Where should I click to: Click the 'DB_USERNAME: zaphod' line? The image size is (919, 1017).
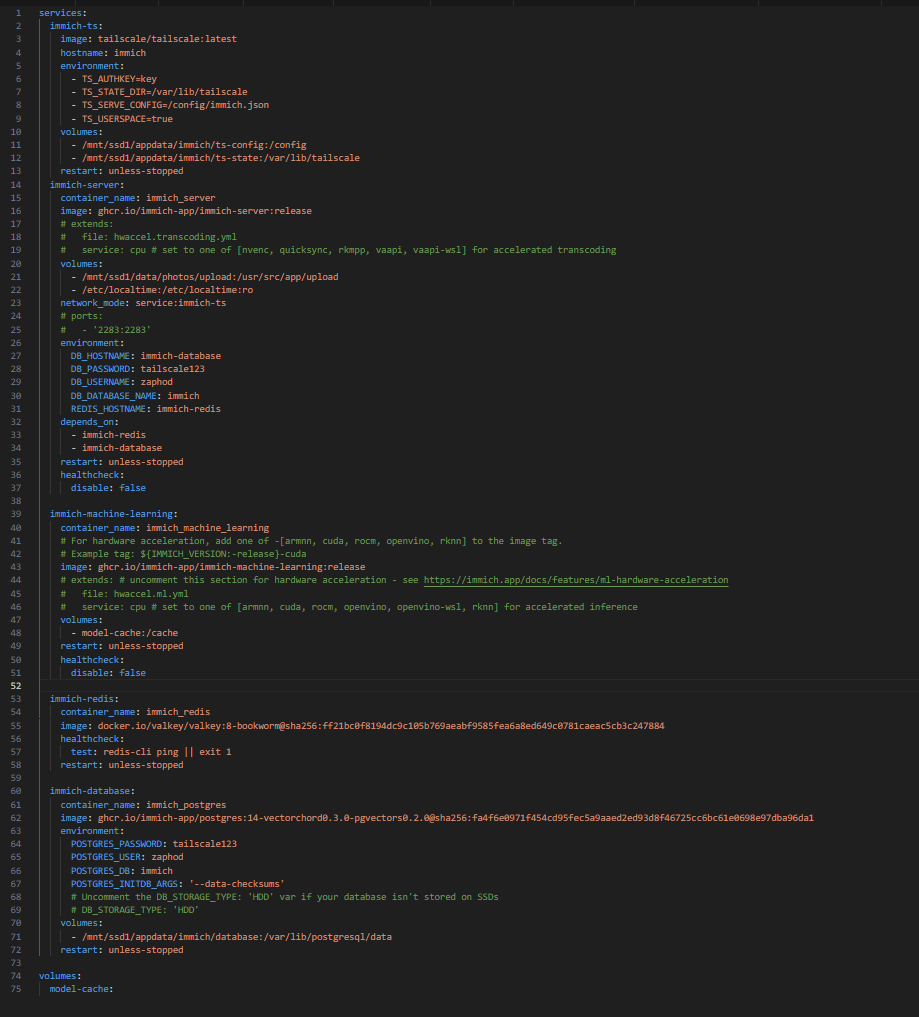pyautogui.click(x=122, y=382)
